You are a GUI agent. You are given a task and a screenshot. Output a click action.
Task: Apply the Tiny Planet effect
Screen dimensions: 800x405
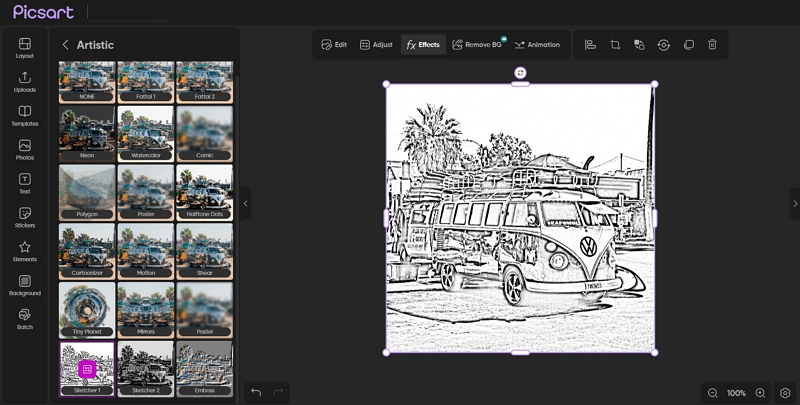[x=87, y=310]
